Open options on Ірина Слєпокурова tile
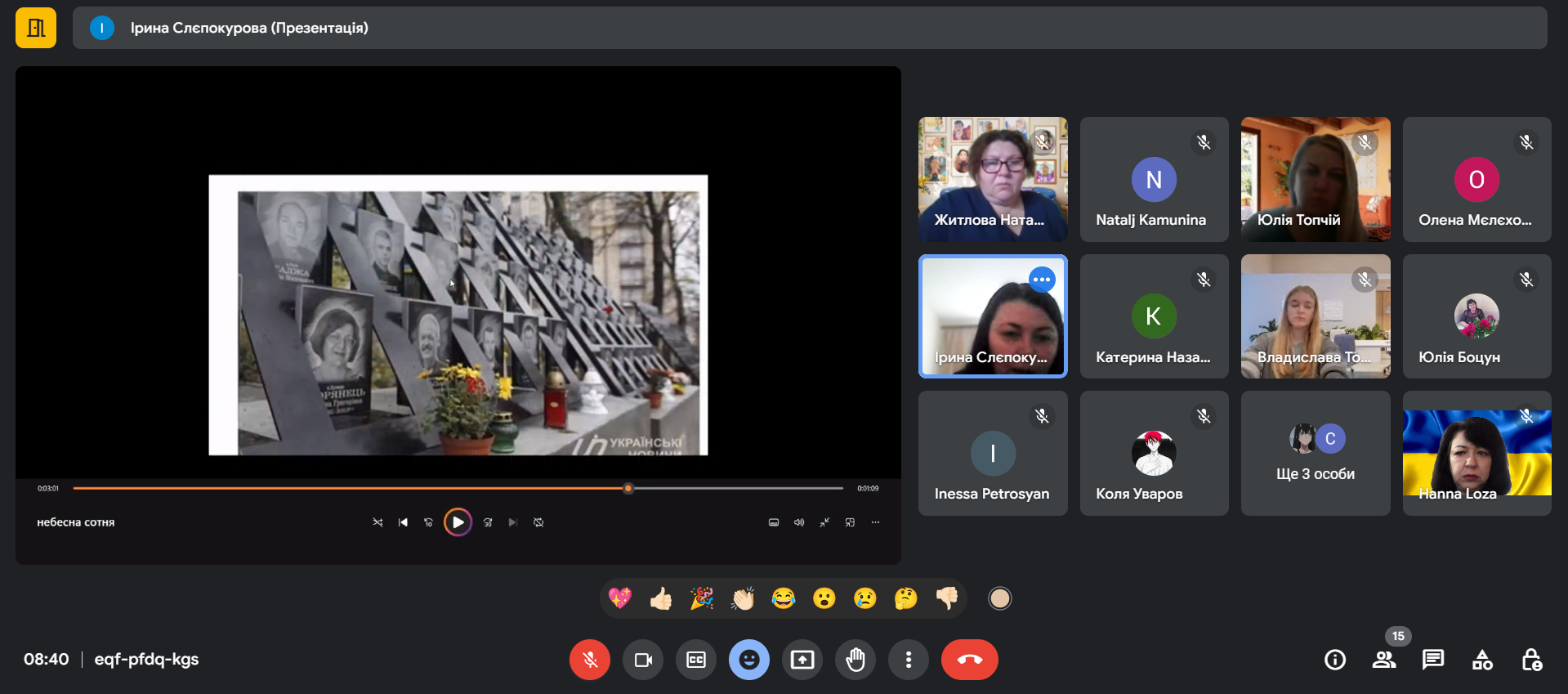Screen dimensions: 1568x694 click(1042, 280)
